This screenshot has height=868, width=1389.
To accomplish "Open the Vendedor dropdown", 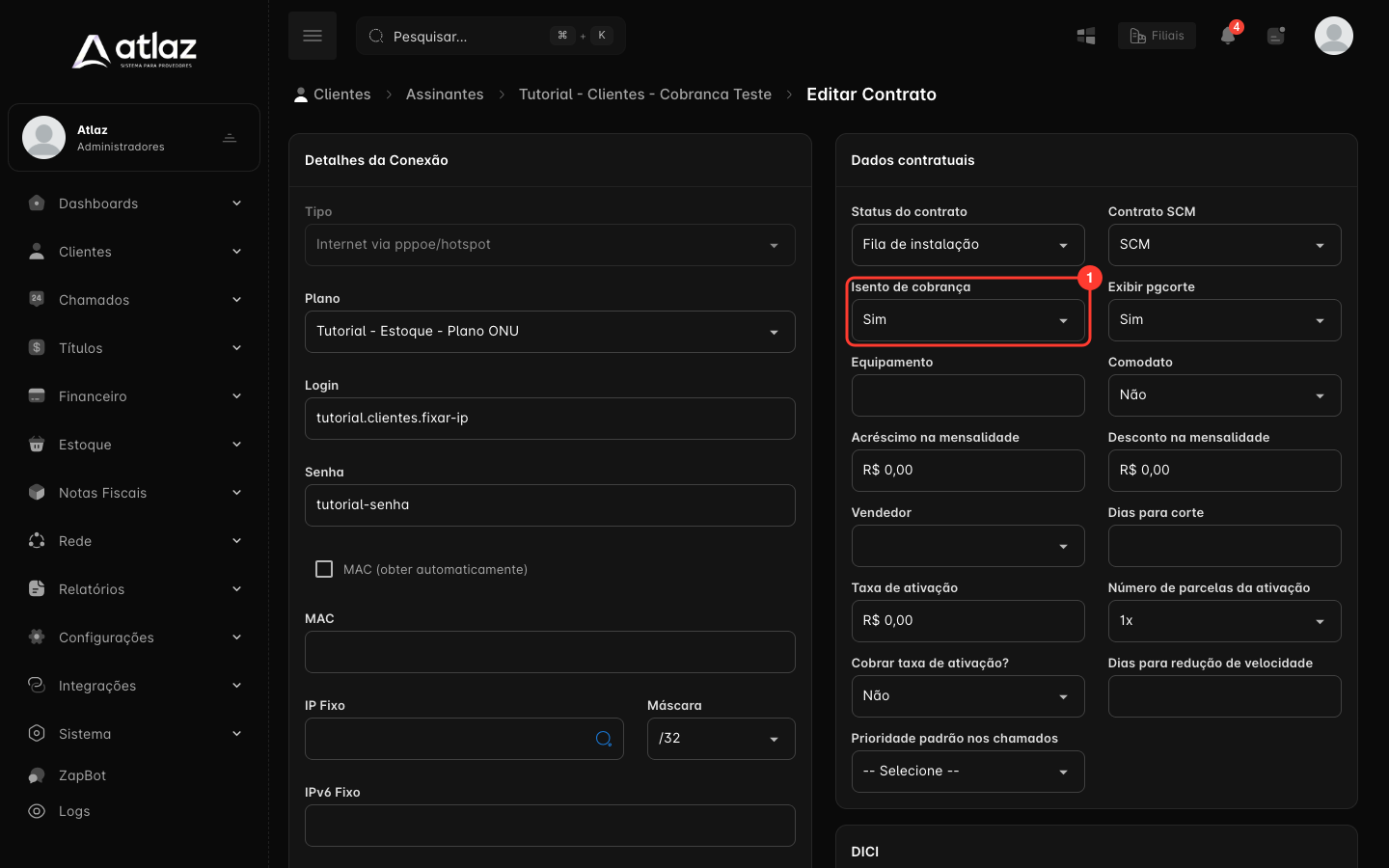I will click(967, 546).
